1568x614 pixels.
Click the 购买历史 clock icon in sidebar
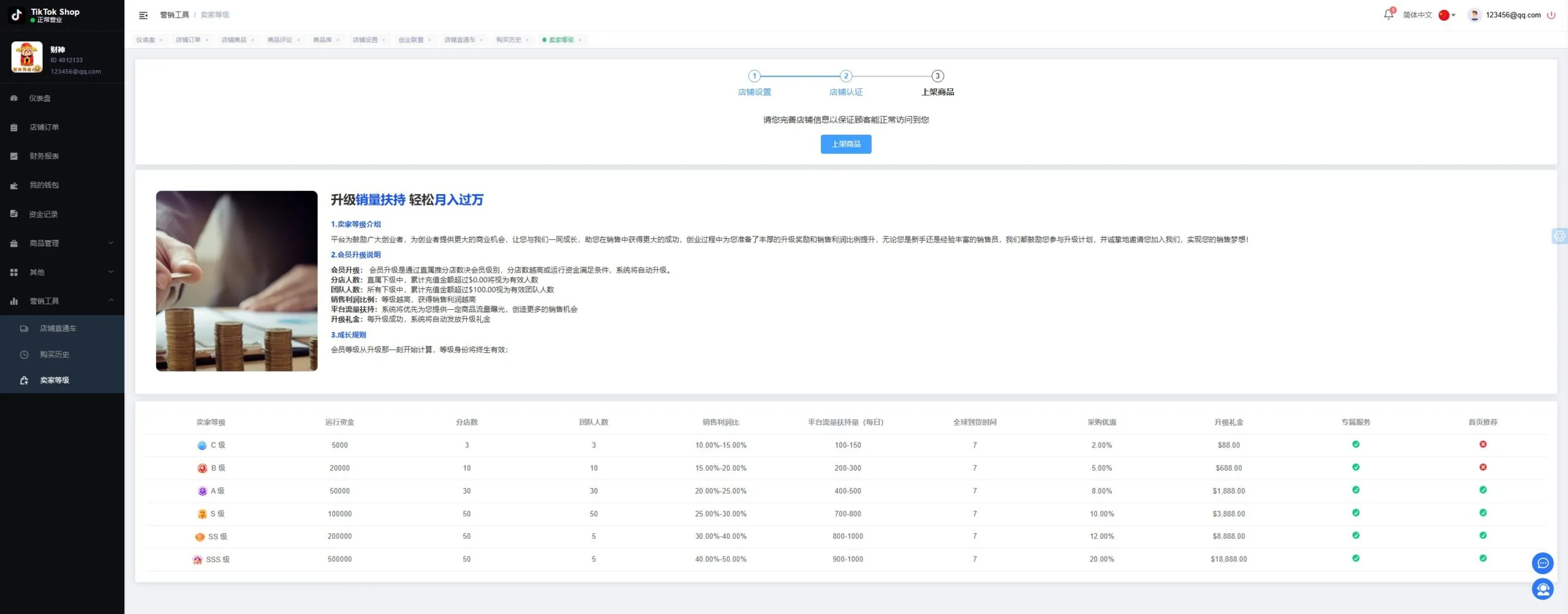[24, 354]
